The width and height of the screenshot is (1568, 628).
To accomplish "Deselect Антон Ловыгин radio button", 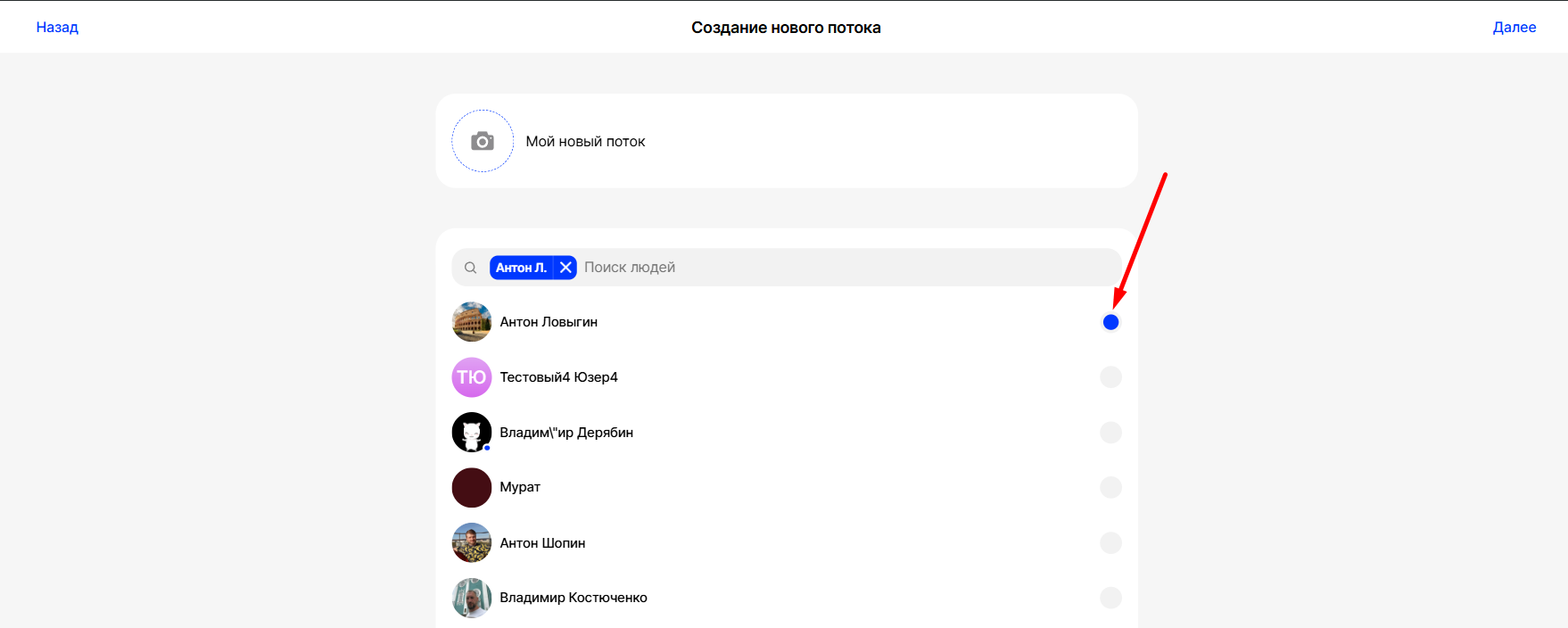I will click(1110, 322).
